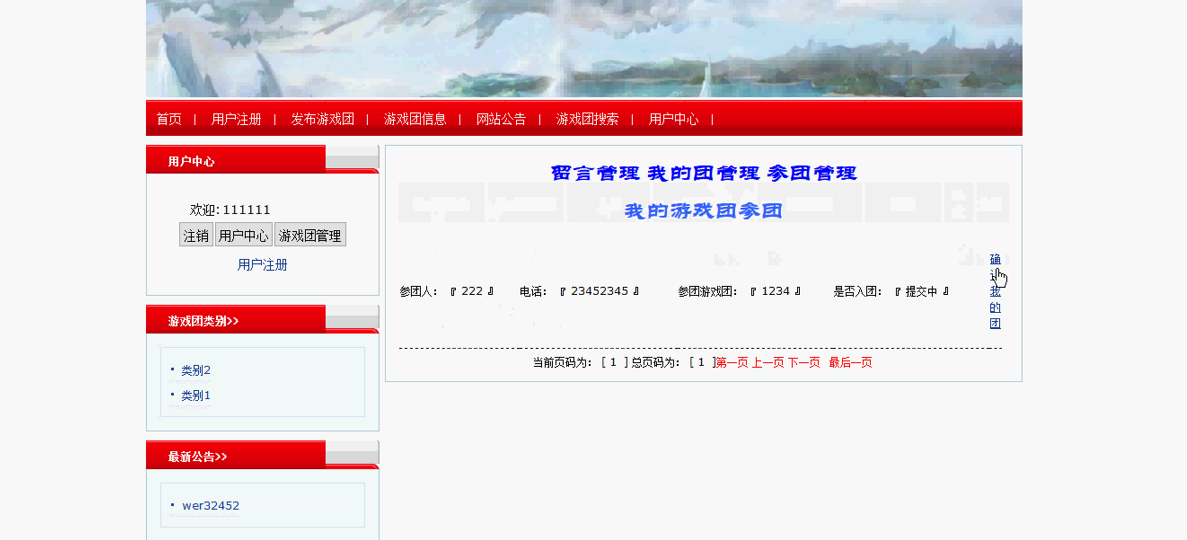
Task: Open 用户中心 in red nav bar
Action: pos(673,119)
